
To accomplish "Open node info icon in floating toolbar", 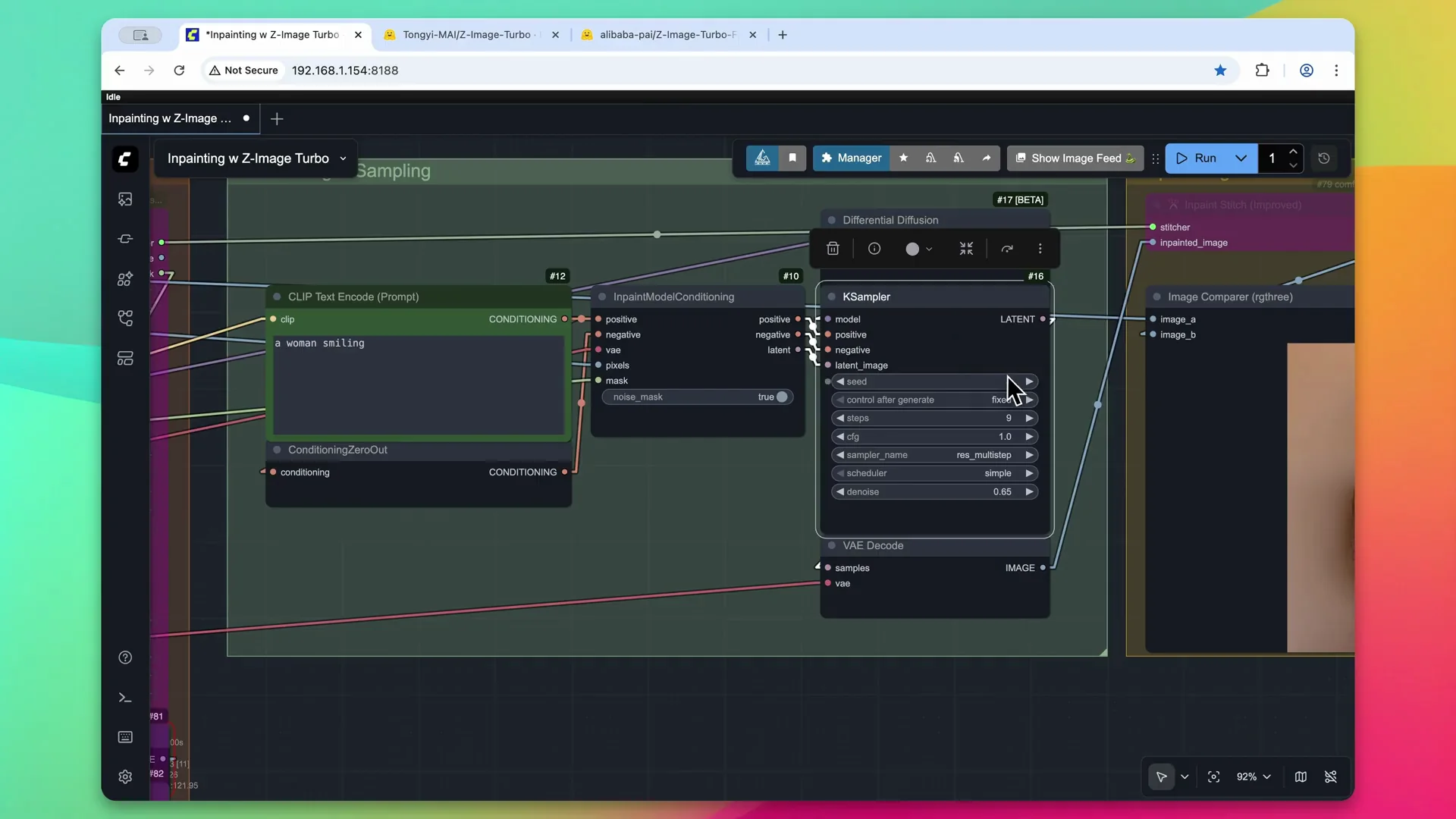I will [874, 249].
